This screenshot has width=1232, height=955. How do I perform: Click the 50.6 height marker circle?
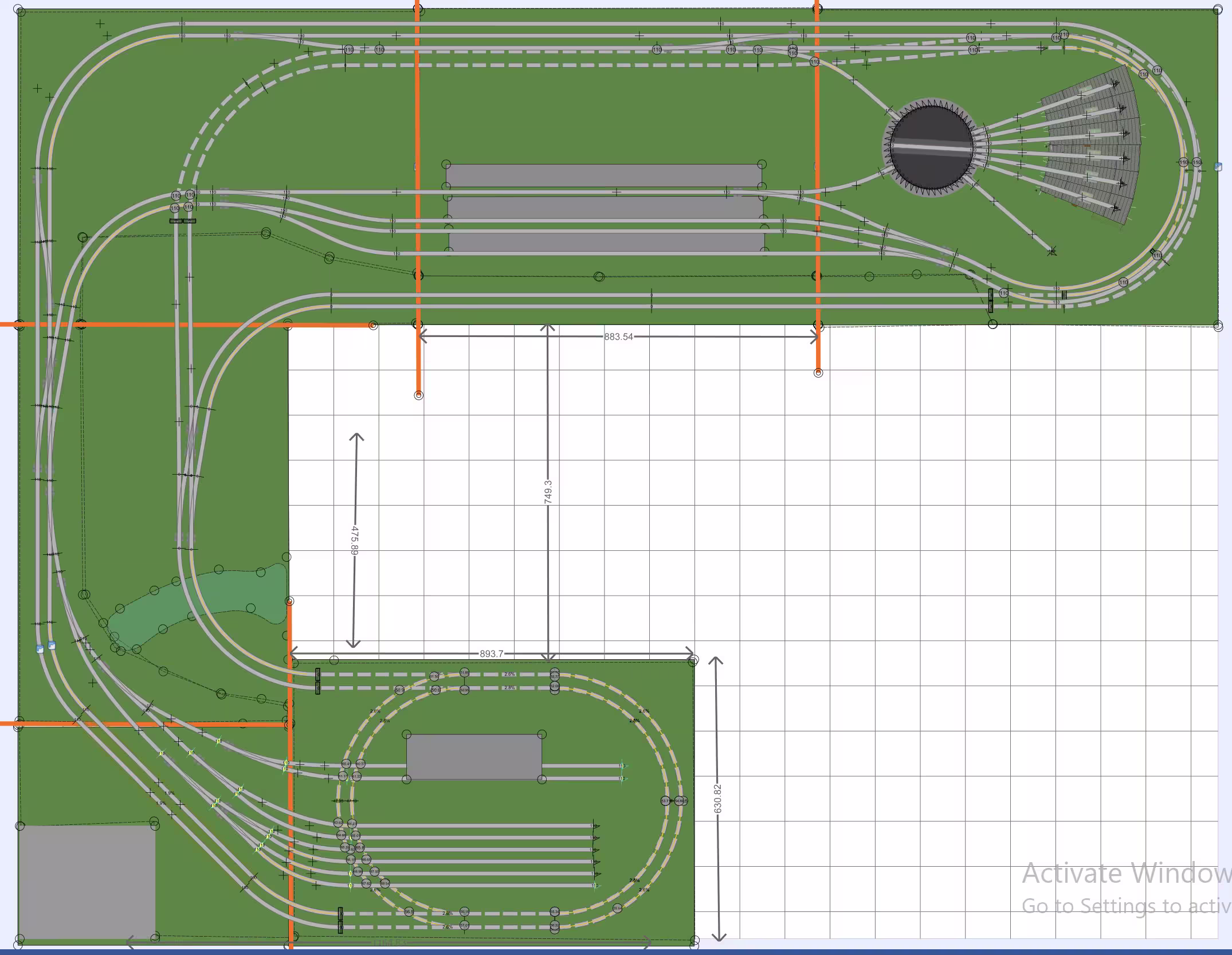coord(435,690)
